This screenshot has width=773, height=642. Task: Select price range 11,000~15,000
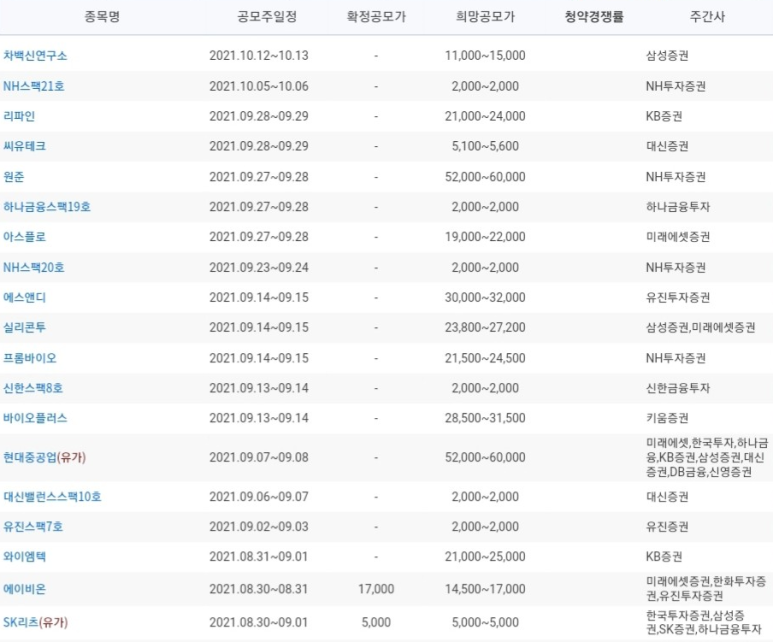pyautogui.click(x=485, y=55)
